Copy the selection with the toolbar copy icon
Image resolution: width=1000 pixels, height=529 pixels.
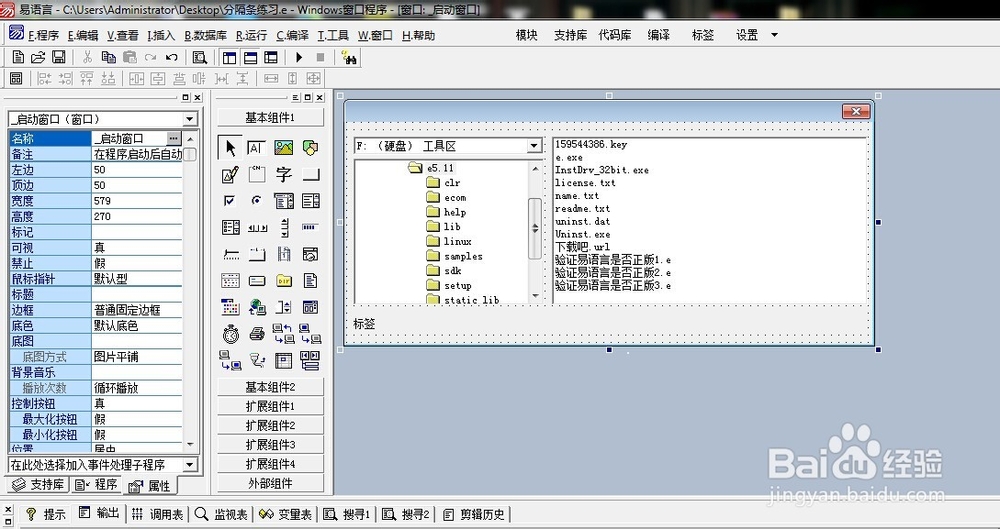pyautogui.click(x=108, y=57)
